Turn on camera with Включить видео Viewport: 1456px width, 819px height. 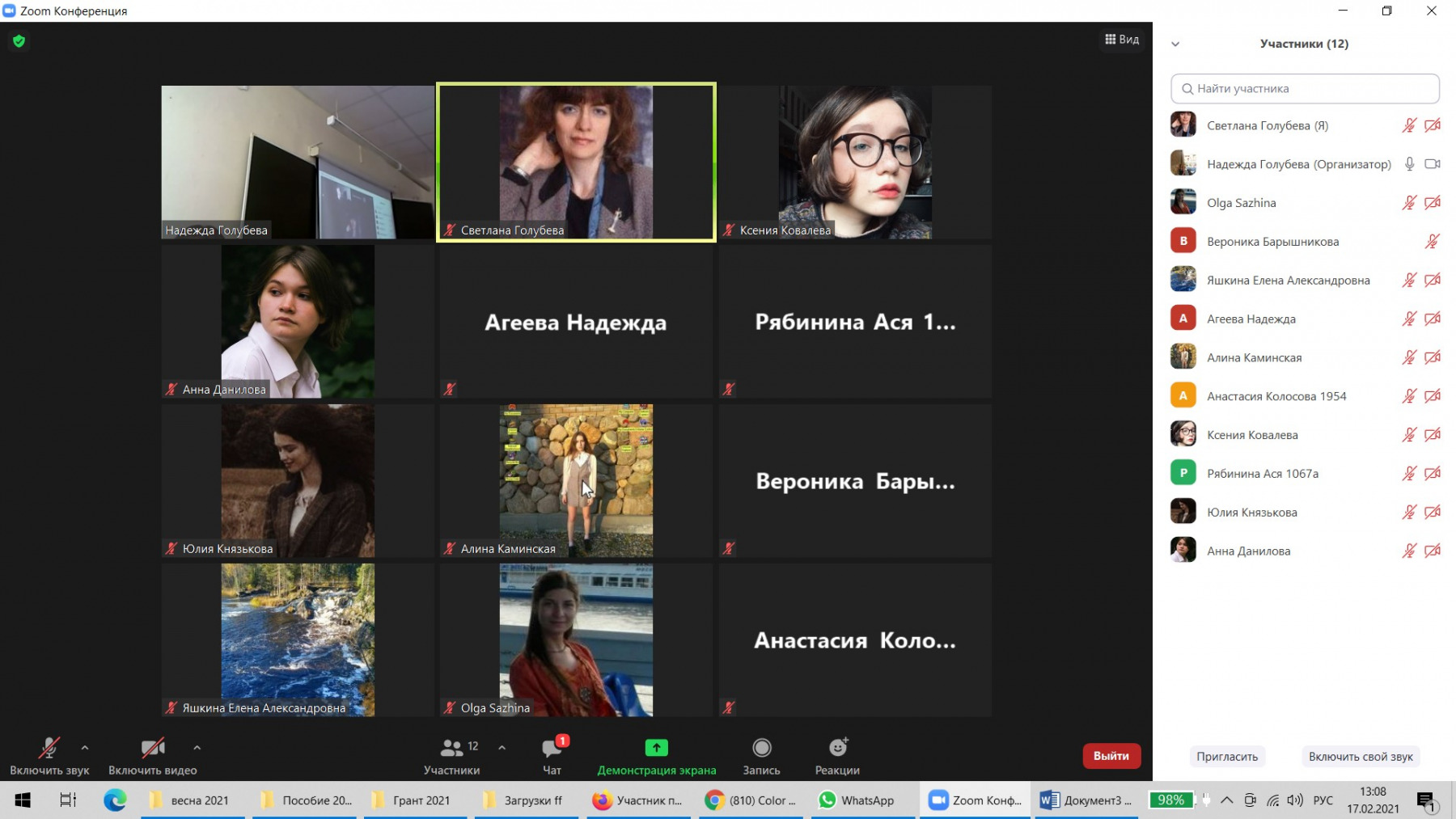(x=152, y=749)
